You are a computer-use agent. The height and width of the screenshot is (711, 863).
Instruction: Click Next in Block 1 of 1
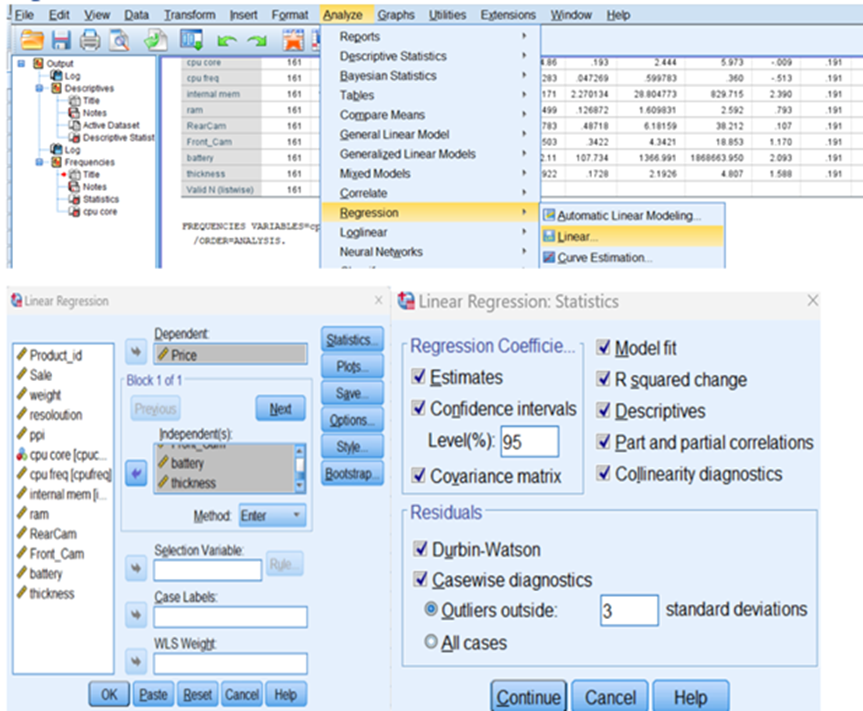click(280, 409)
